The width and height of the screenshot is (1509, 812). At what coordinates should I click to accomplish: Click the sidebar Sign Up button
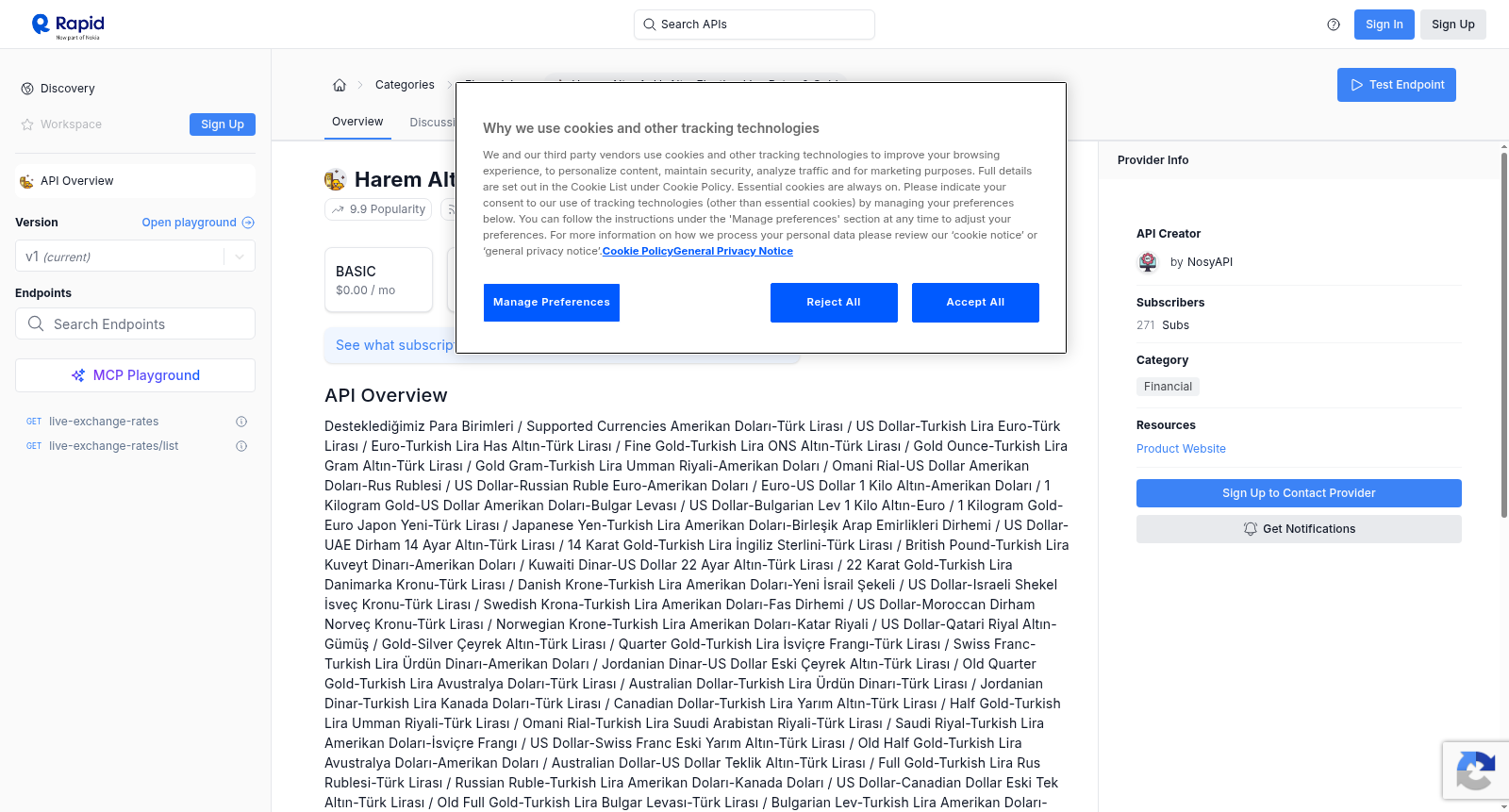point(223,124)
